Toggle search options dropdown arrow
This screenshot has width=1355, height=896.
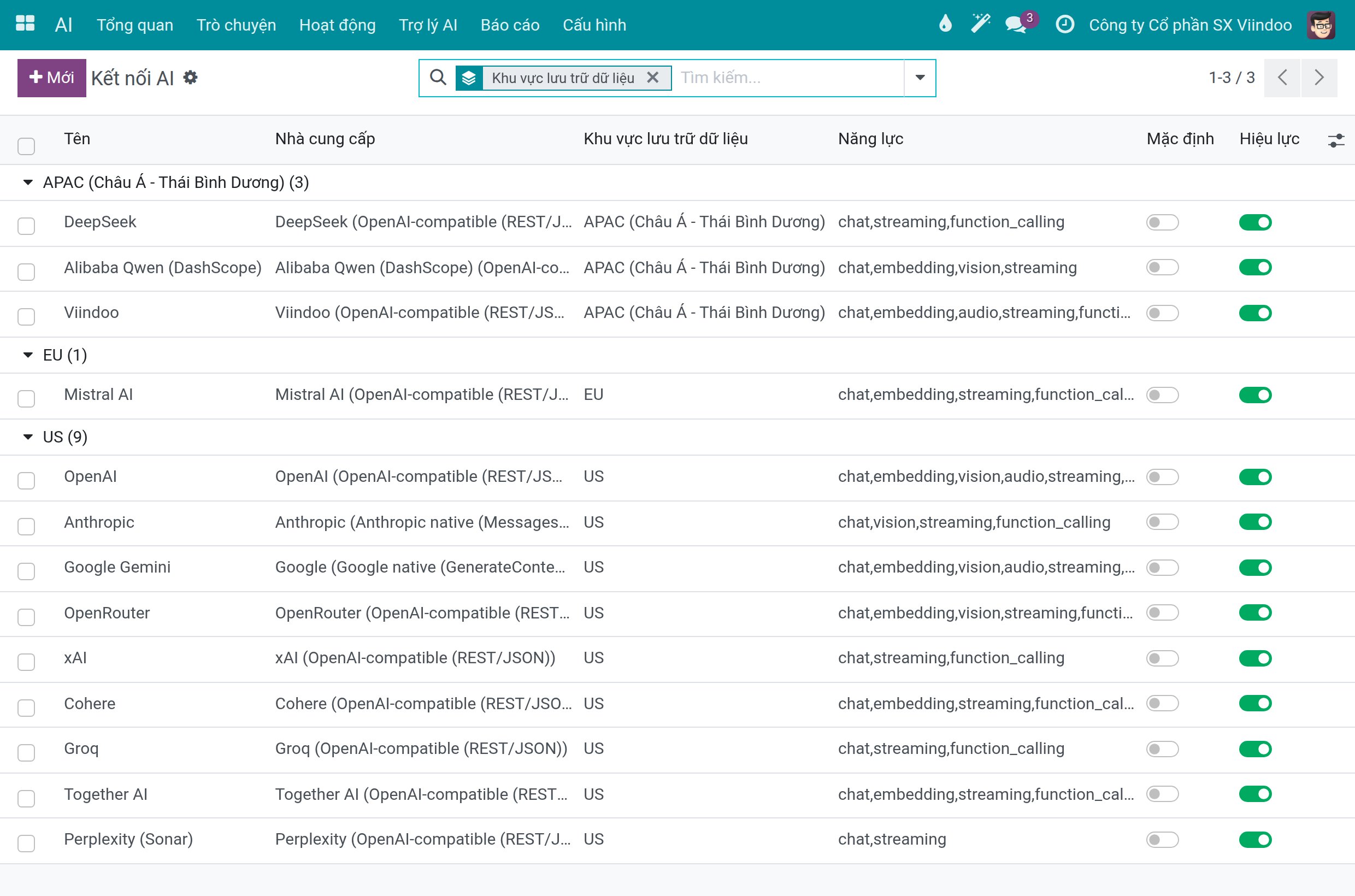tap(920, 78)
